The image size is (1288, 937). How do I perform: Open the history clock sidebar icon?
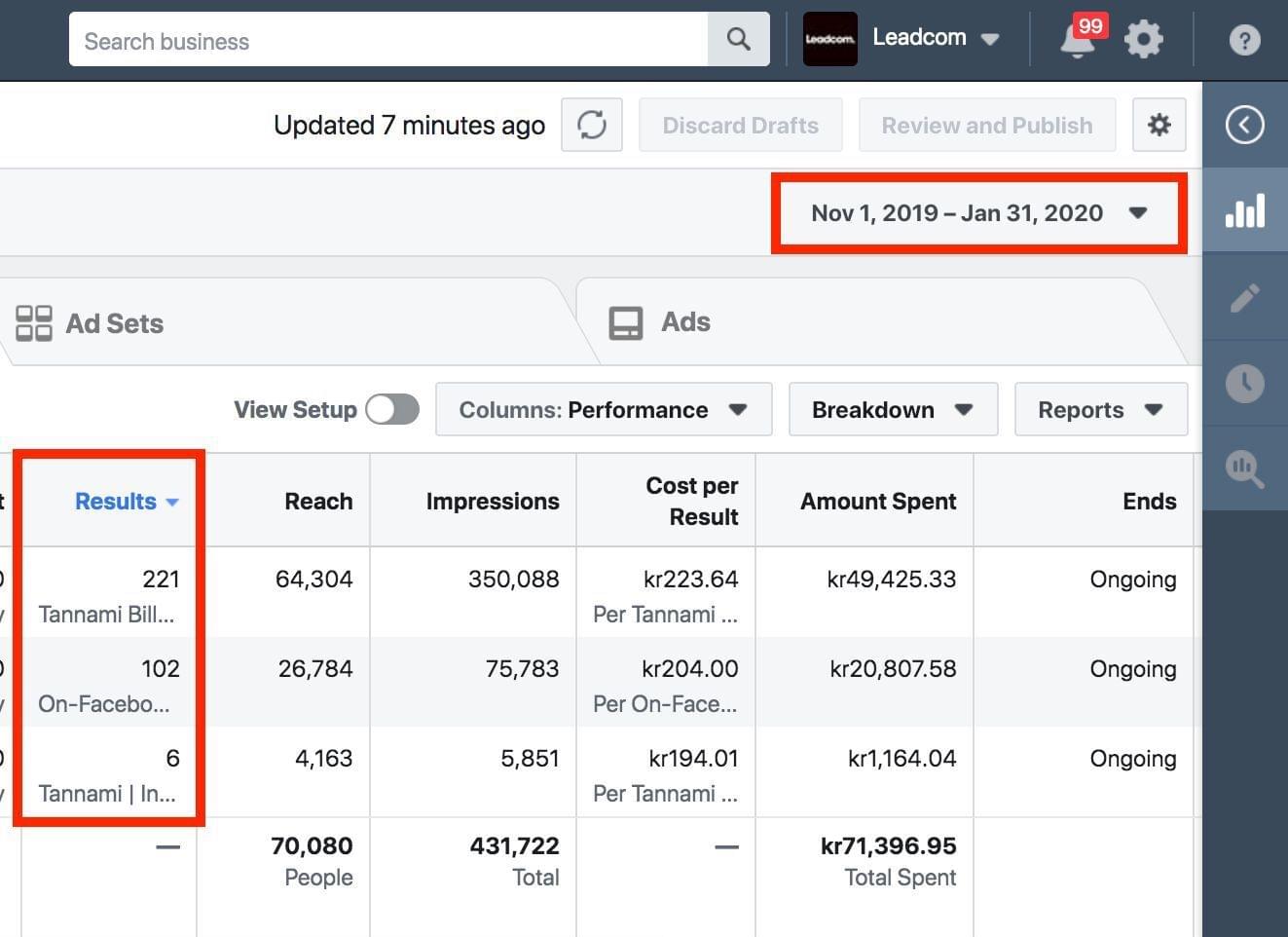[1245, 383]
